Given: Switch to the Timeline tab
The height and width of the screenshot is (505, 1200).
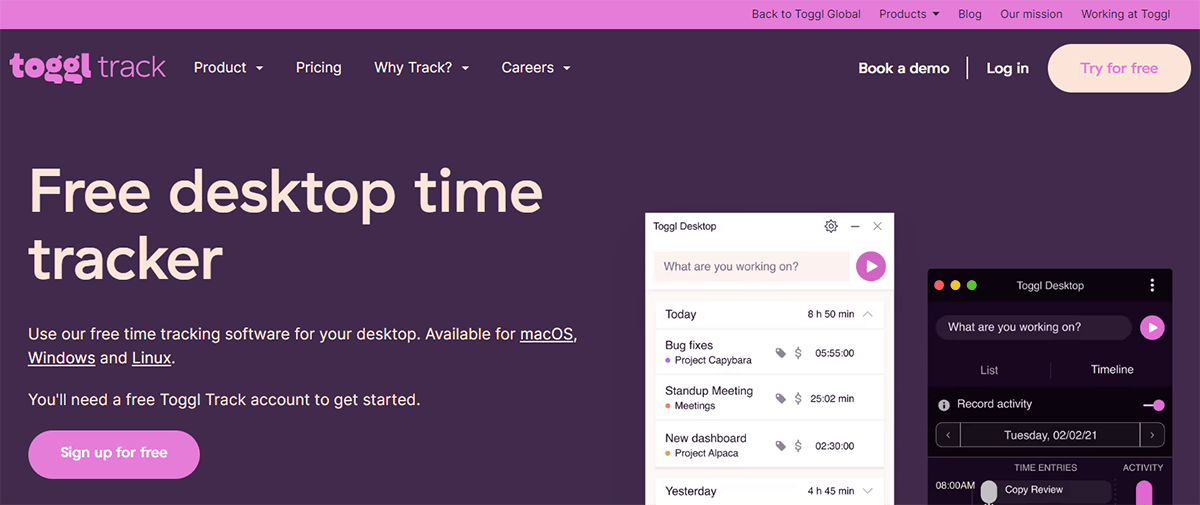Looking at the screenshot, I should point(1112,370).
